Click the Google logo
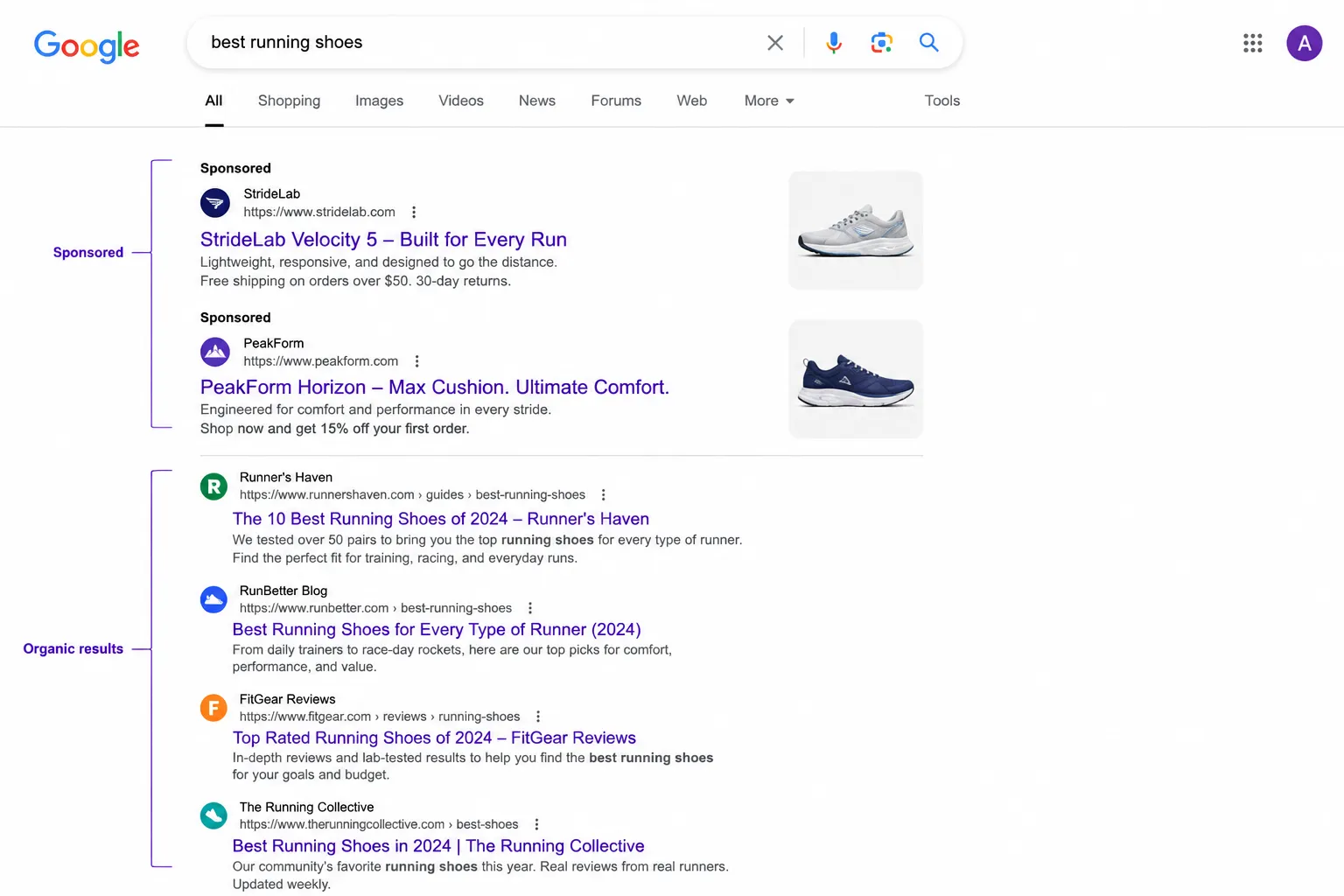Viewport: 1344px width, 896px height. click(x=87, y=45)
